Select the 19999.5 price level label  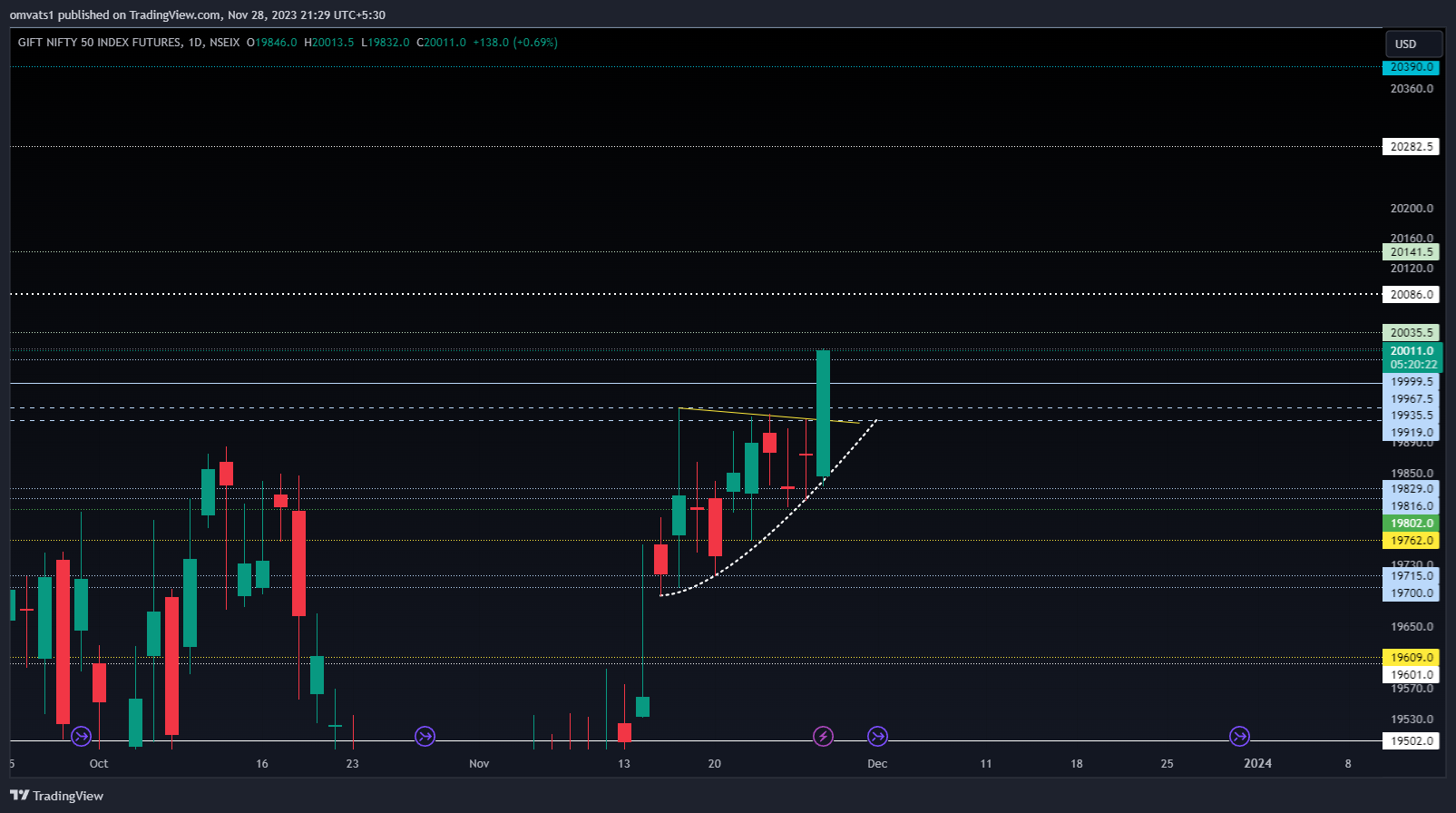tap(1411, 382)
